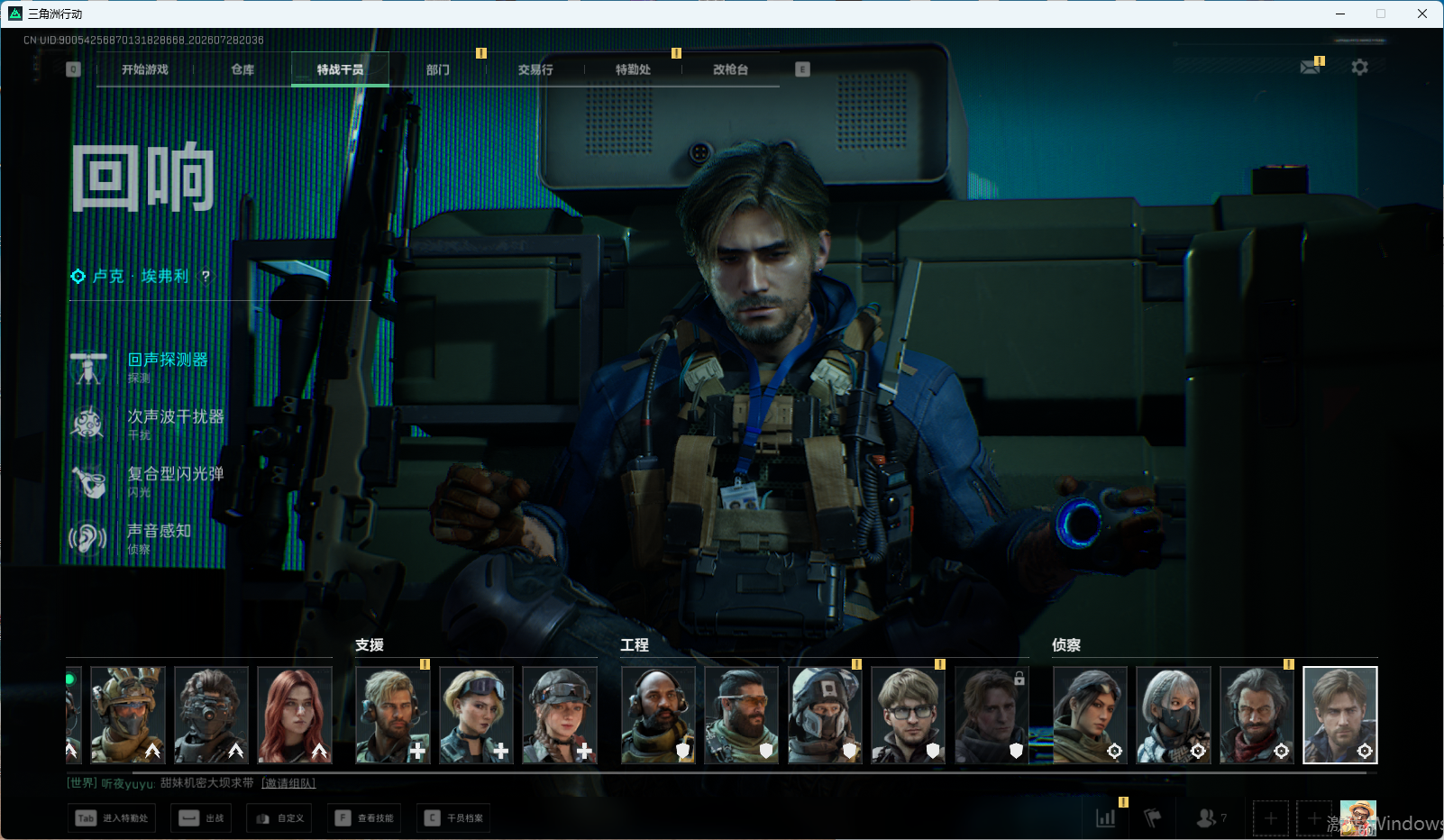This screenshot has width=1444, height=840.
Task: Open settings with the gear icon
Action: (1359, 67)
